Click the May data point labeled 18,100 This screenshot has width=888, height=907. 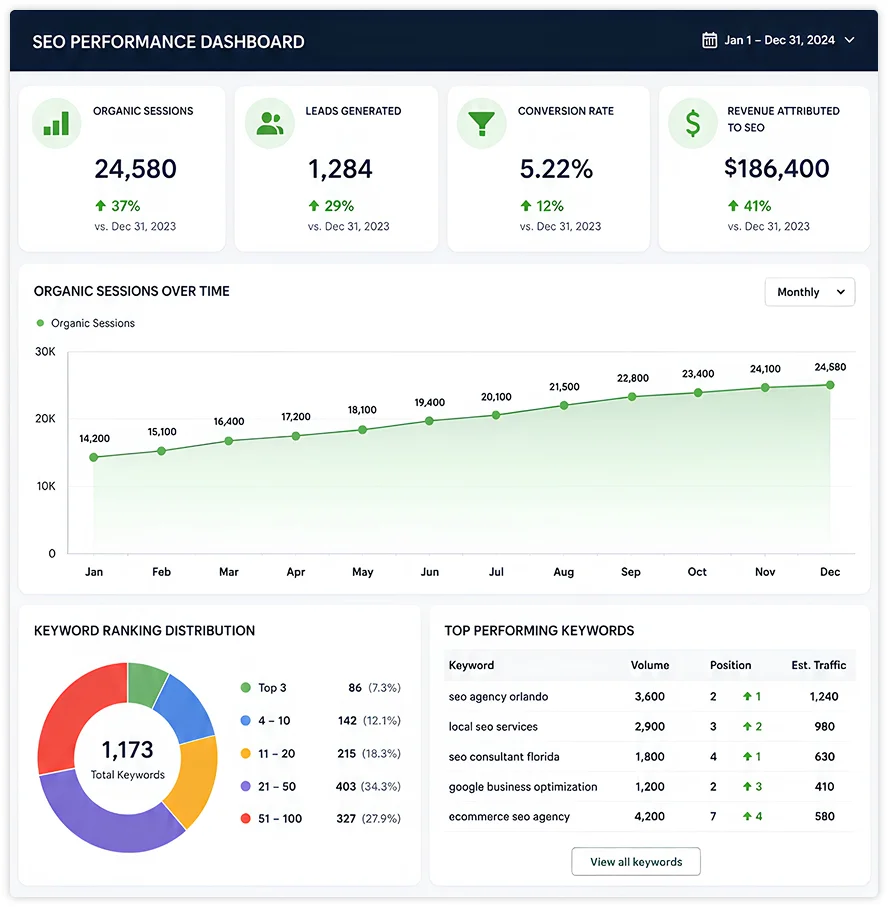pos(362,430)
